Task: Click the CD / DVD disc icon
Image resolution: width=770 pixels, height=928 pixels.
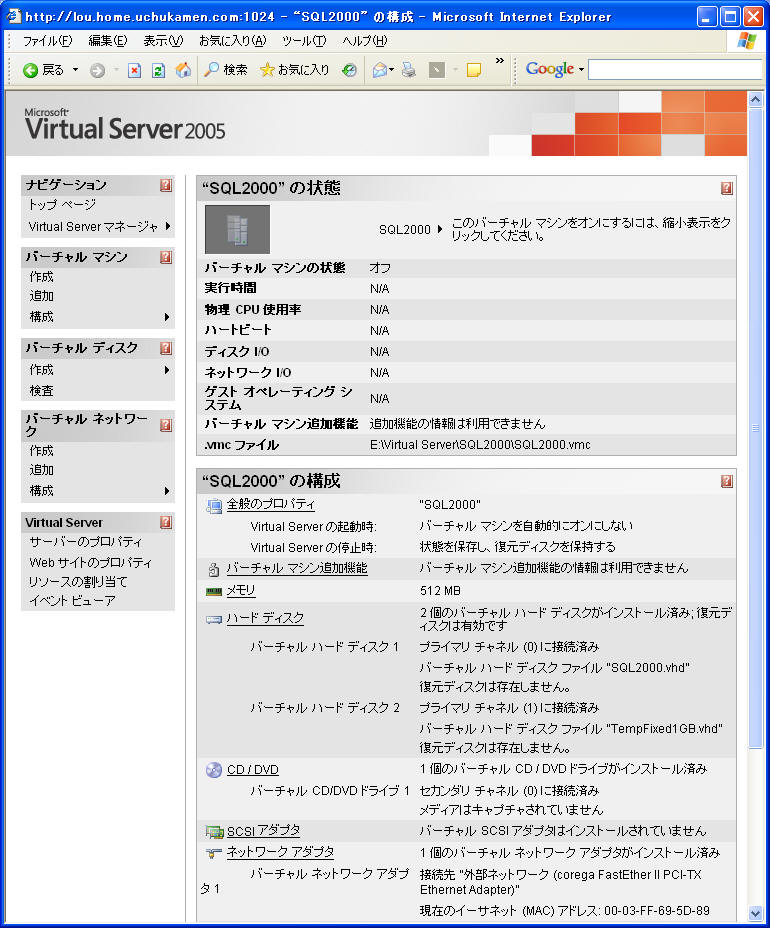Action: pos(214,770)
